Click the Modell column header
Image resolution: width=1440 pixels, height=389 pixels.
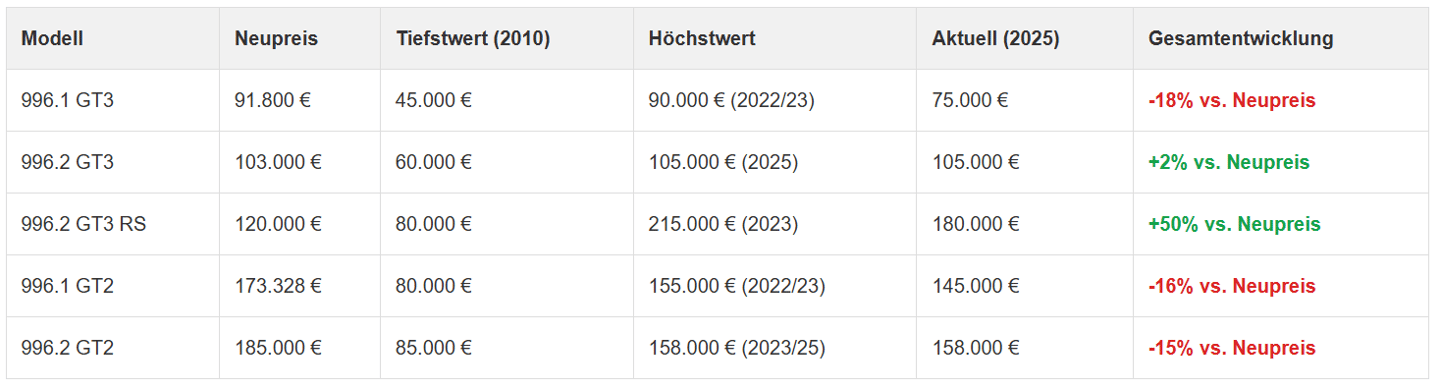pos(52,39)
